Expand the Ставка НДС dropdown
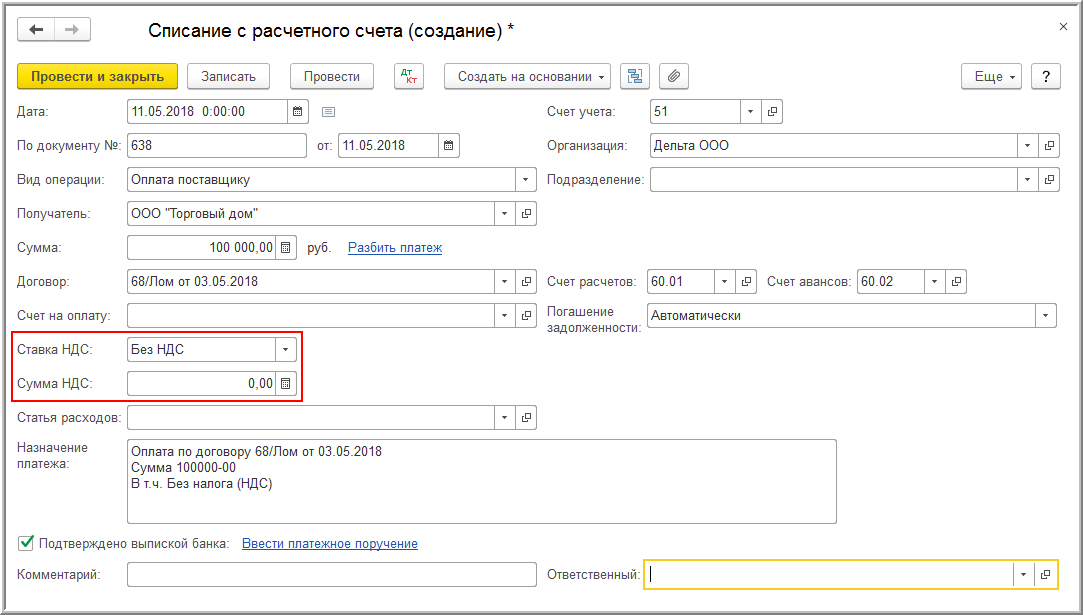The image size is (1083, 615). (x=286, y=349)
